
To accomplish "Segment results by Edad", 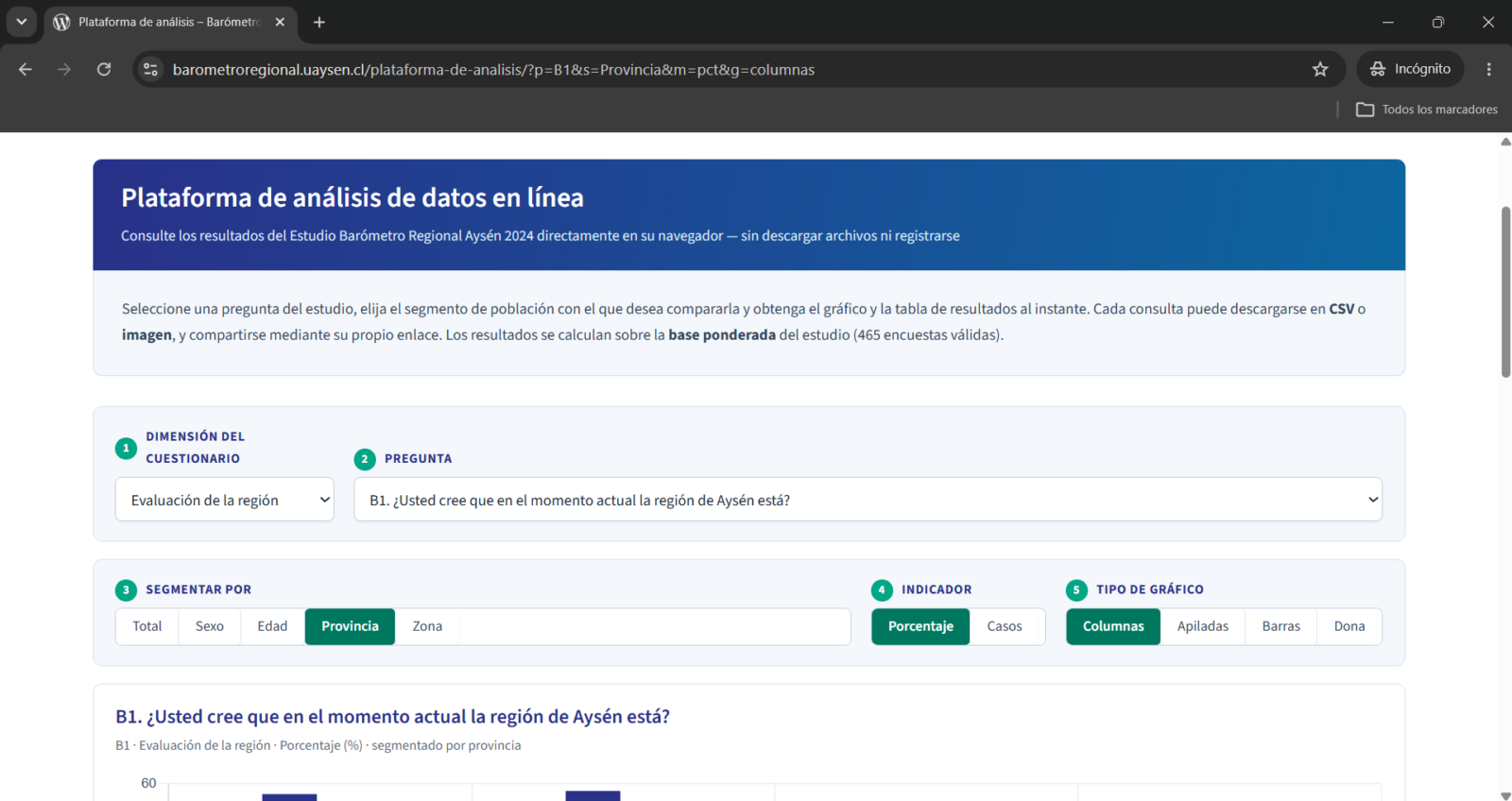I will coord(272,626).
